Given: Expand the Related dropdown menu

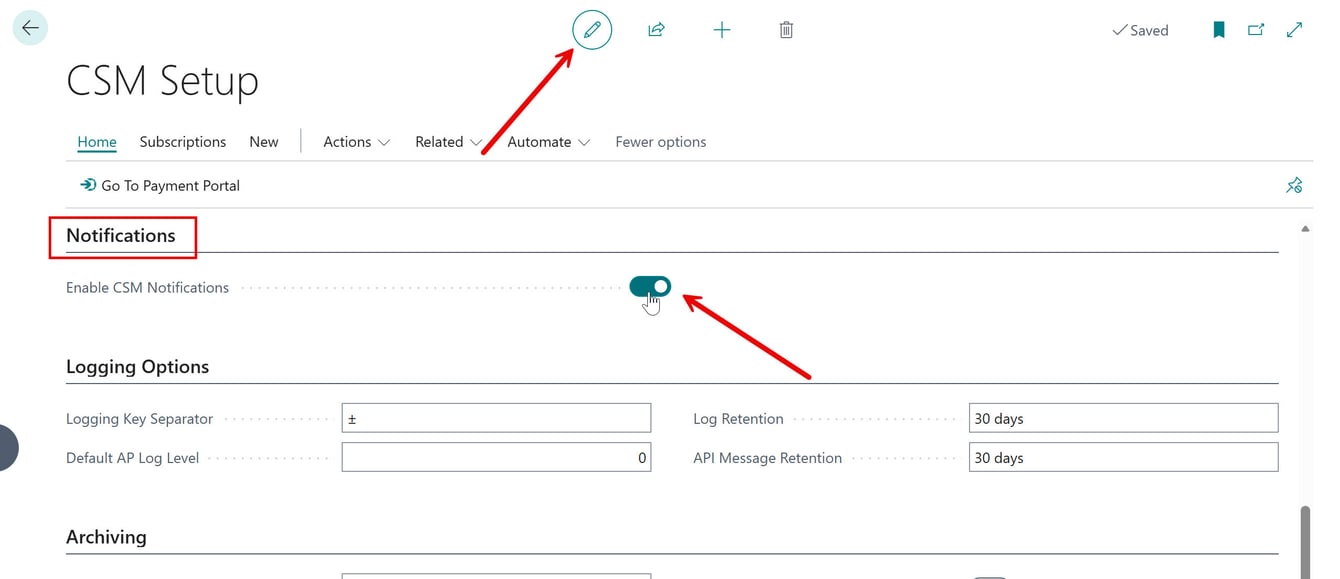Looking at the screenshot, I should coord(448,142).
